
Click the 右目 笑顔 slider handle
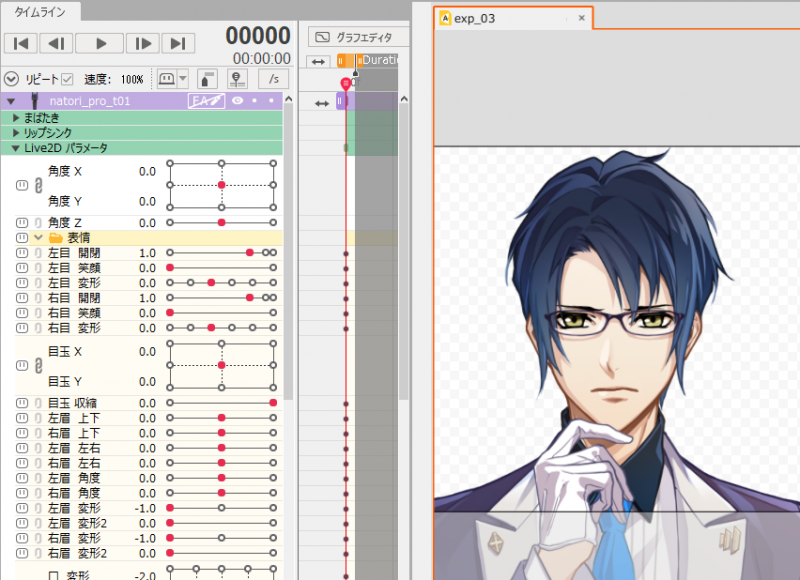tap(170, 313)
